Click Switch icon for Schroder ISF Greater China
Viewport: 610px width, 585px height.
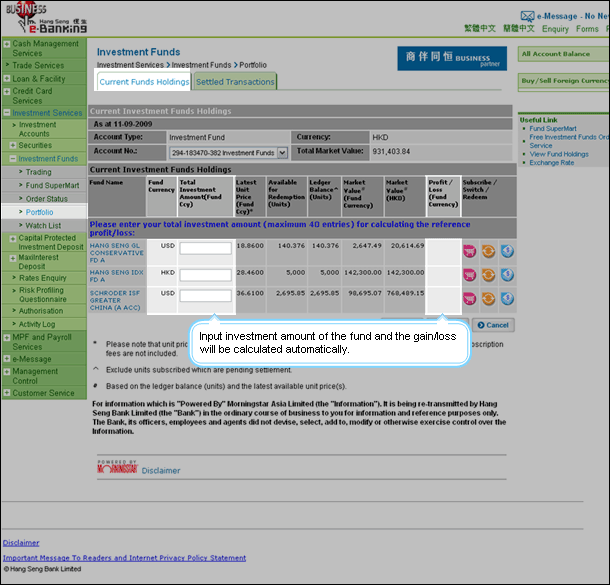point(488,299)
